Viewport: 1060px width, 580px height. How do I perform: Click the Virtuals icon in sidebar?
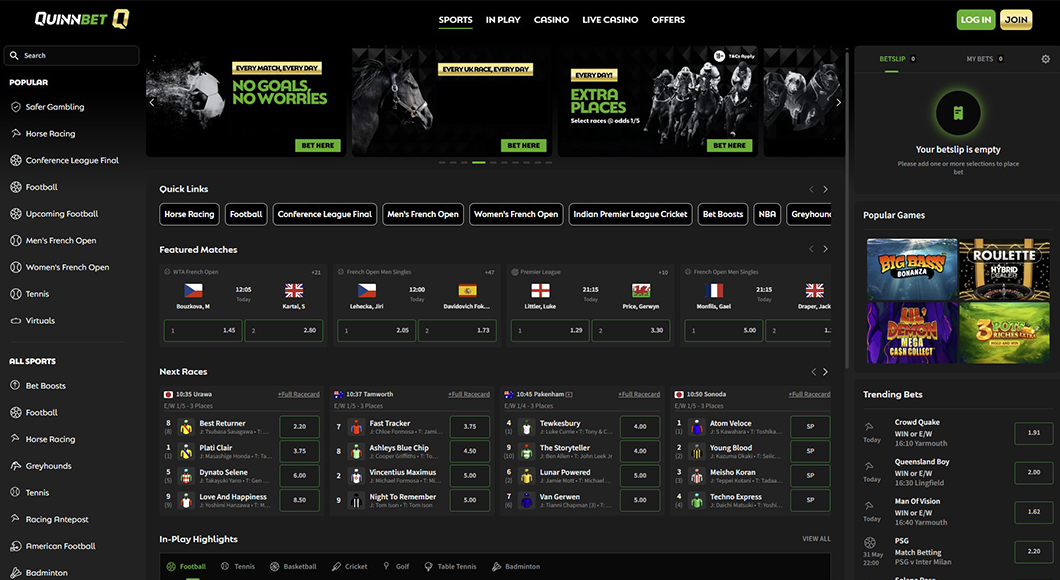pyautogui.click(x=16, y=320)
